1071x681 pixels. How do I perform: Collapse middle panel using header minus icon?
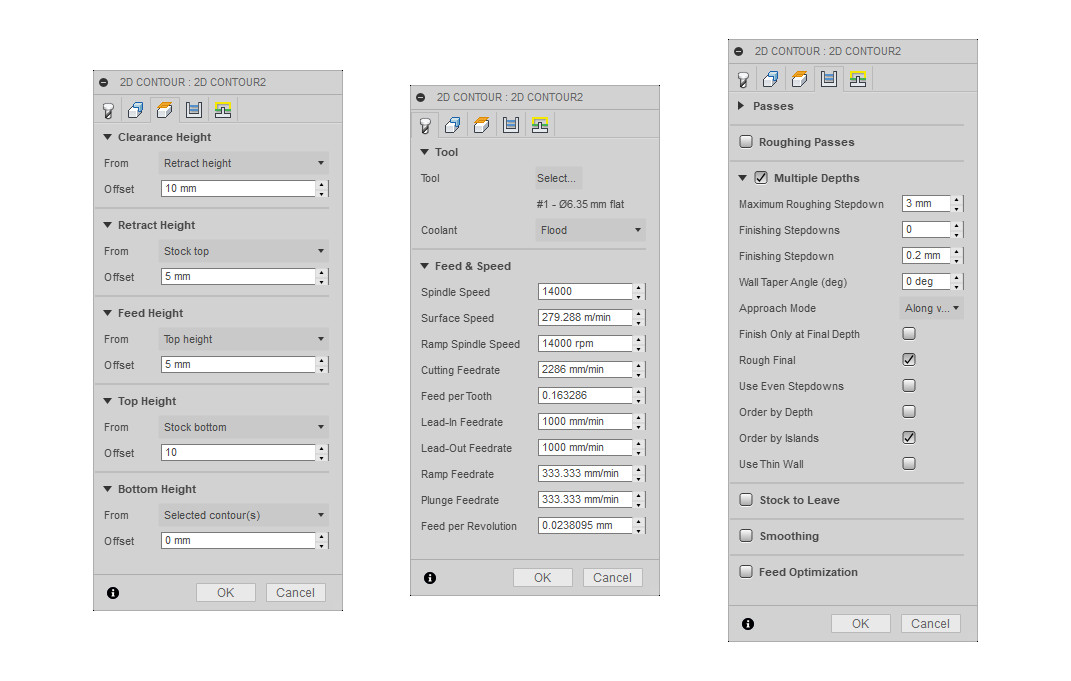[x=421, y=97]
